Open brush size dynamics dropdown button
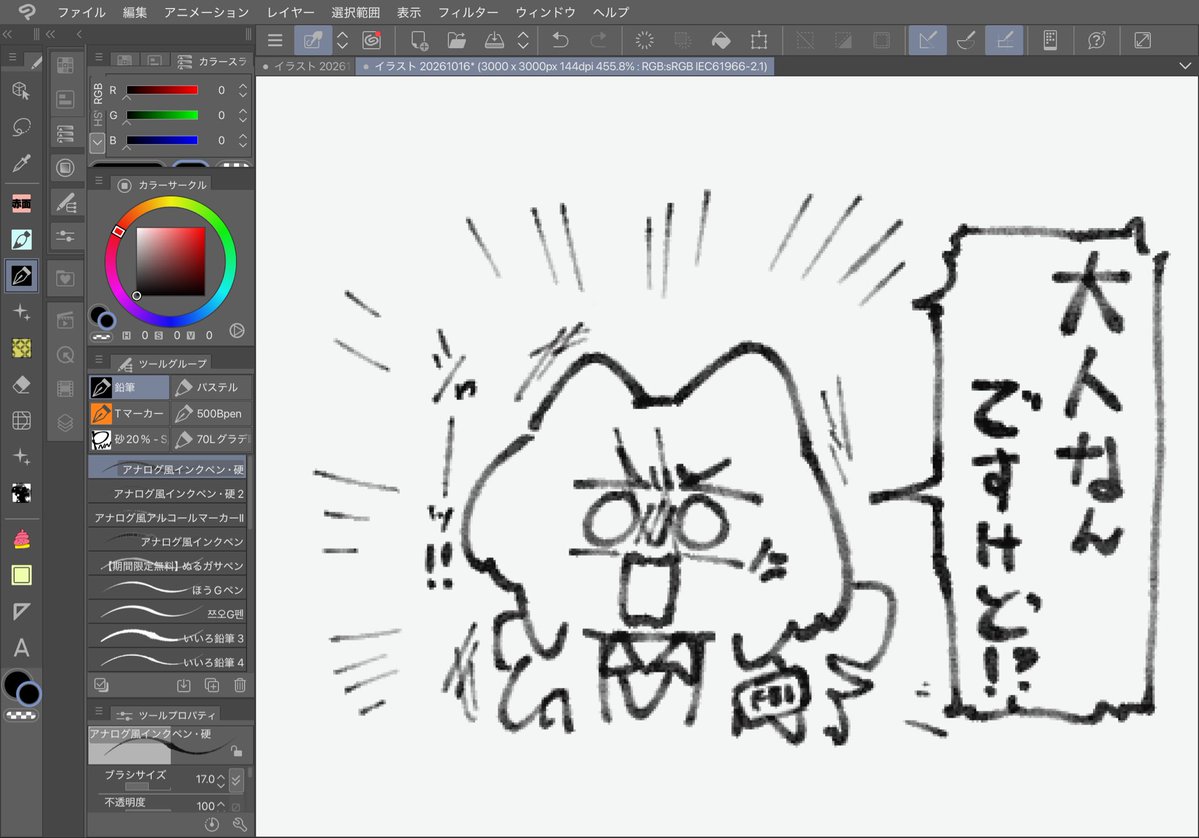The image size is (1199, 838). click(236, 780)
